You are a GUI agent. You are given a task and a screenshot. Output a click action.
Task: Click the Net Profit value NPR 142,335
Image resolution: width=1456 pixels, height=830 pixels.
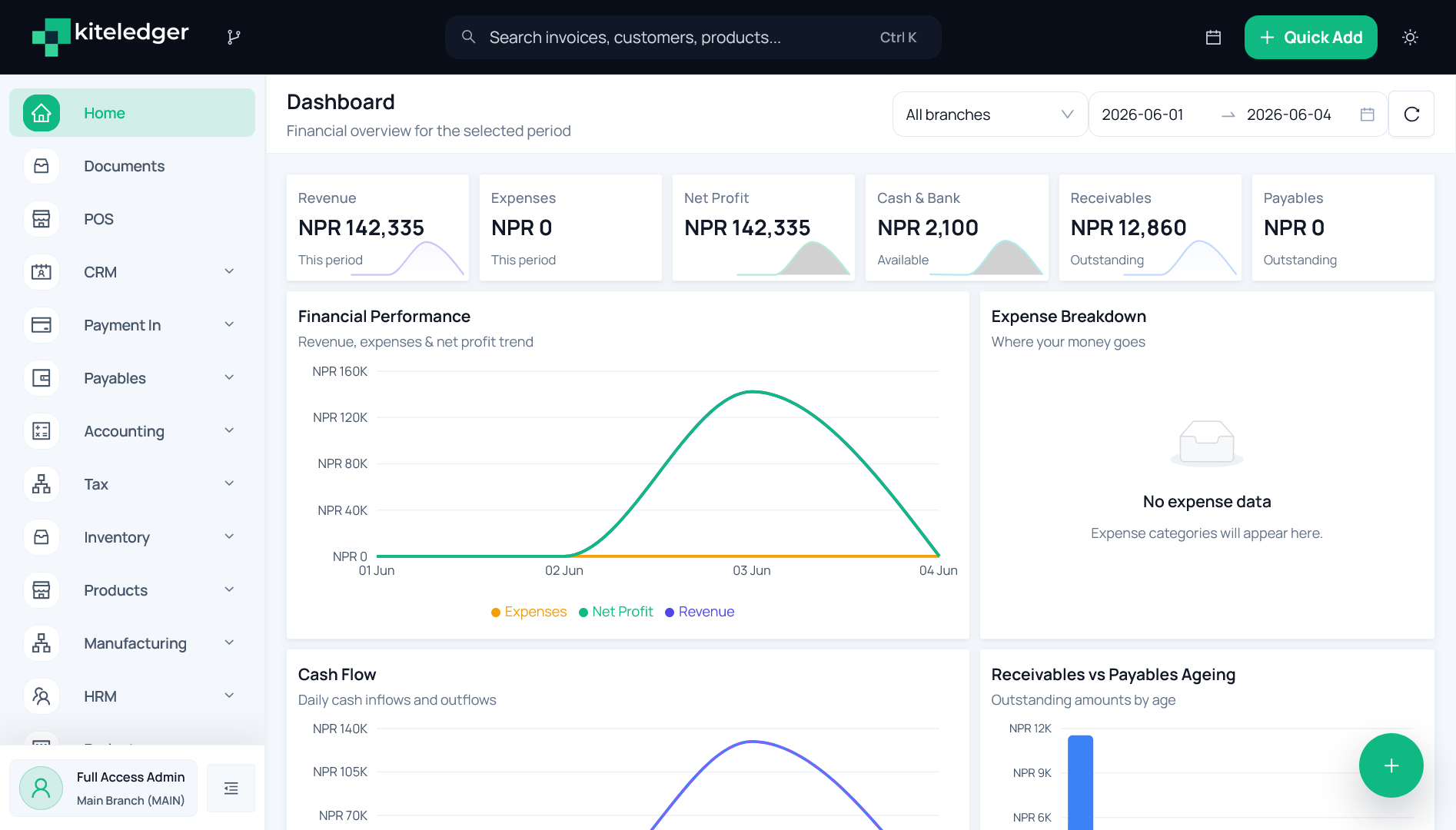(x=747, y=227)
